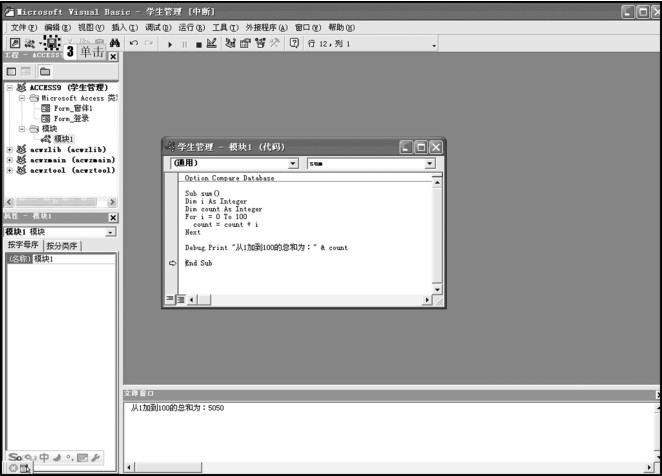Collapse the ACCESS9 (学生管理) project node
This screenshot has height=476, width=662.
click(x=10, y=87)
